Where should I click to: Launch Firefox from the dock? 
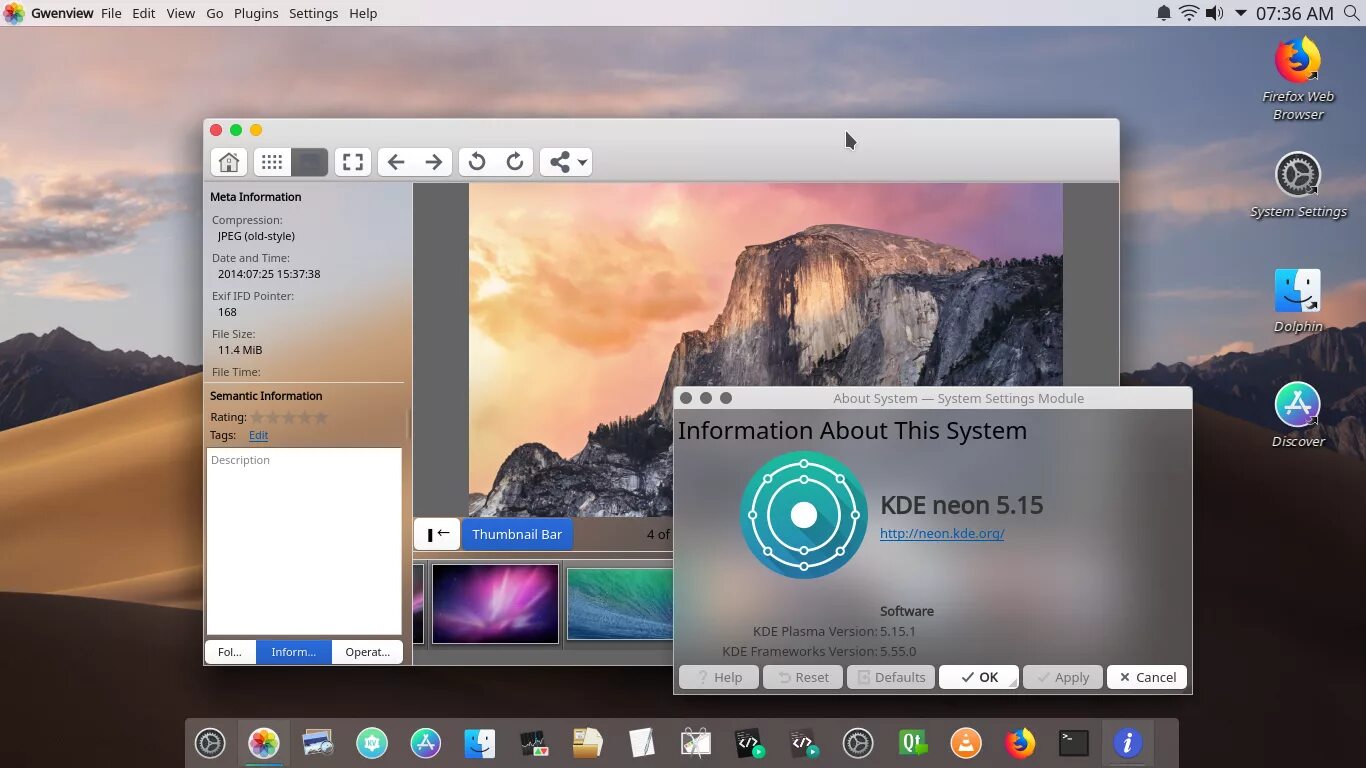click(x=1020, y=743)
